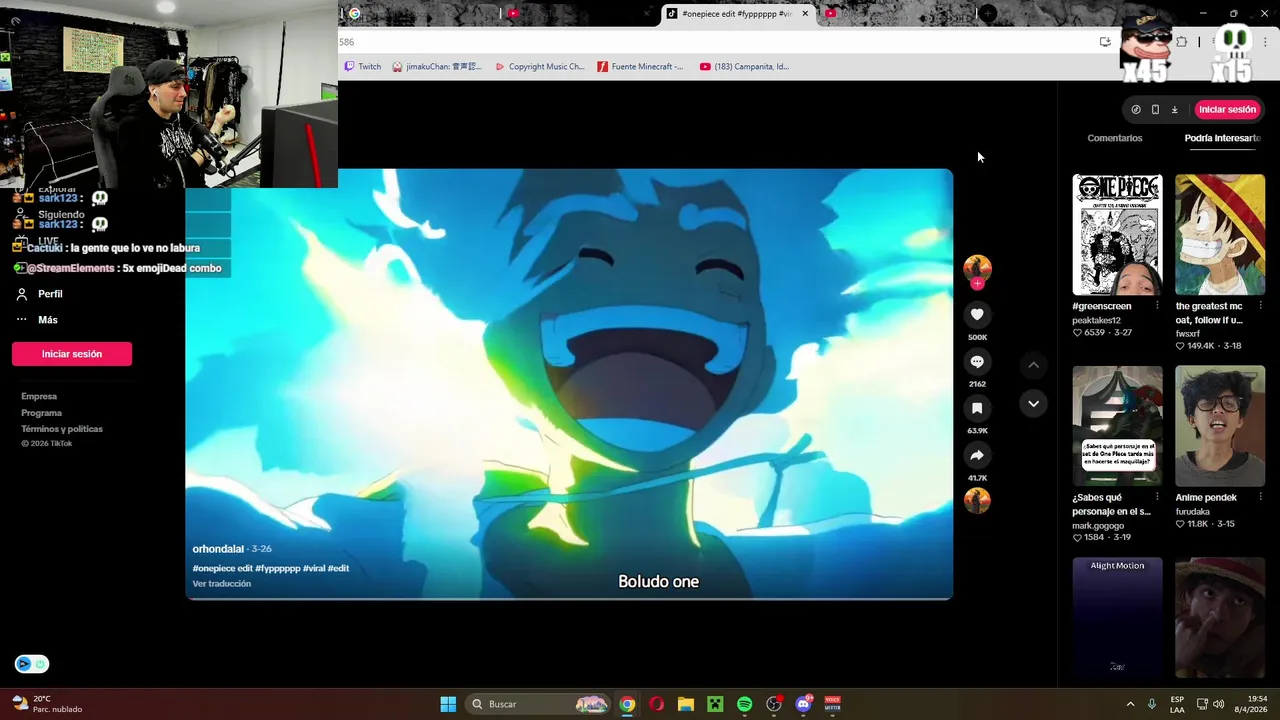Open Discord from the taskbar

803,704
